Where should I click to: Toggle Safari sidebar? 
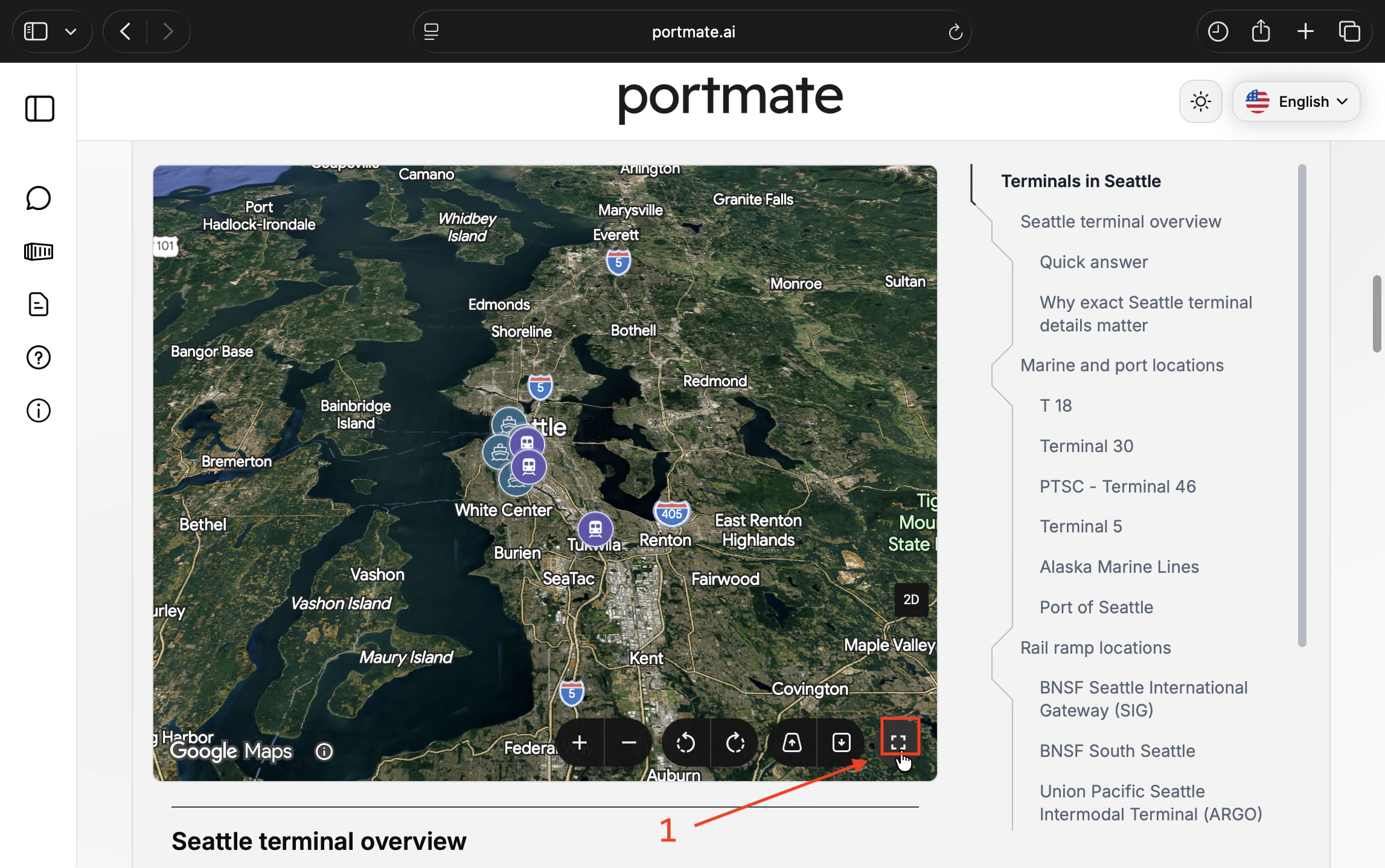click(36, 31)
